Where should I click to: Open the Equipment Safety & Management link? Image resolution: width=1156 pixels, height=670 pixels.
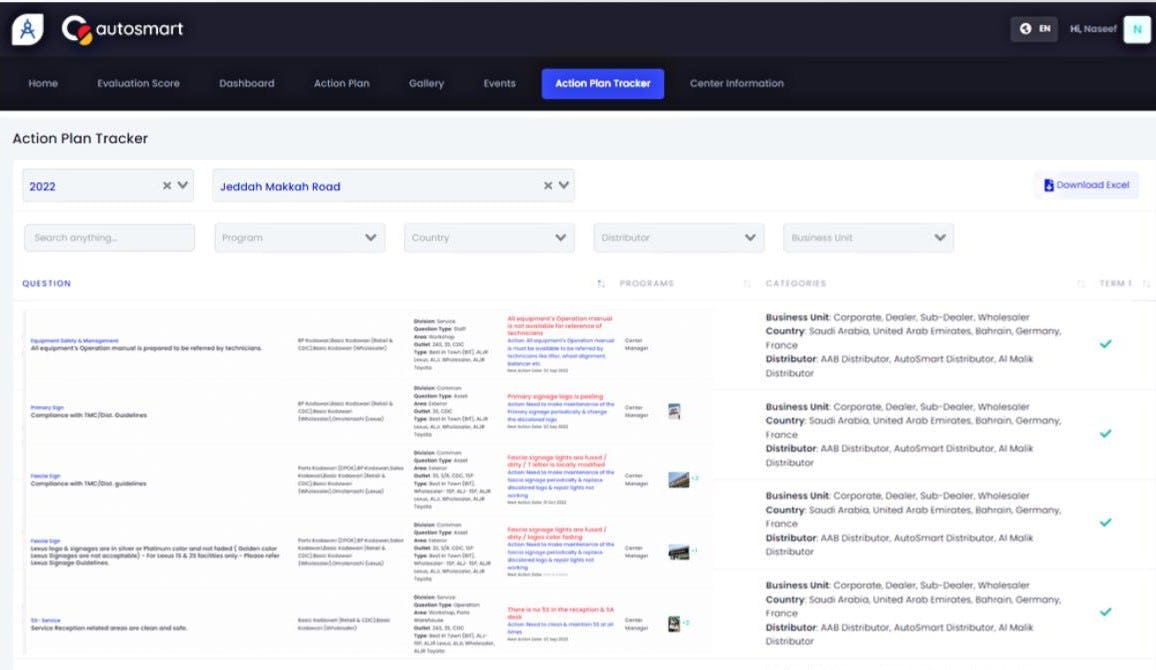75,340
